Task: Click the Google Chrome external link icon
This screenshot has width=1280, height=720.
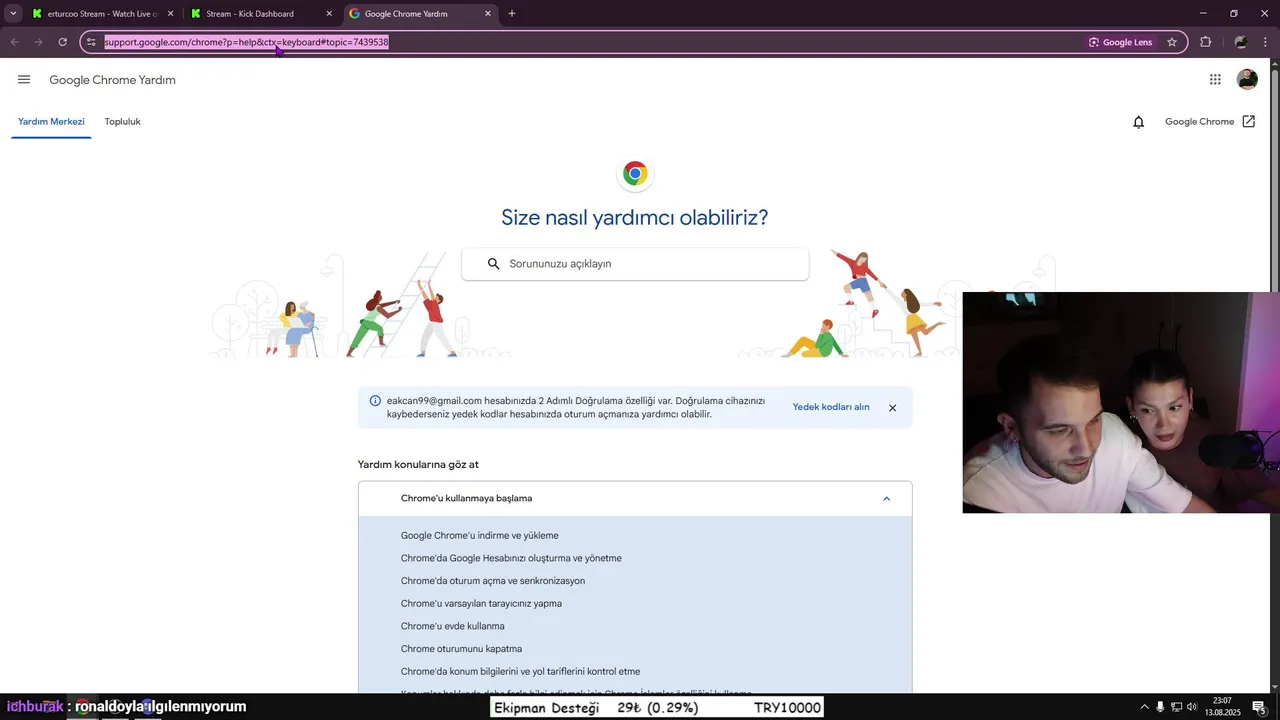Action: tap(1248, 122)
